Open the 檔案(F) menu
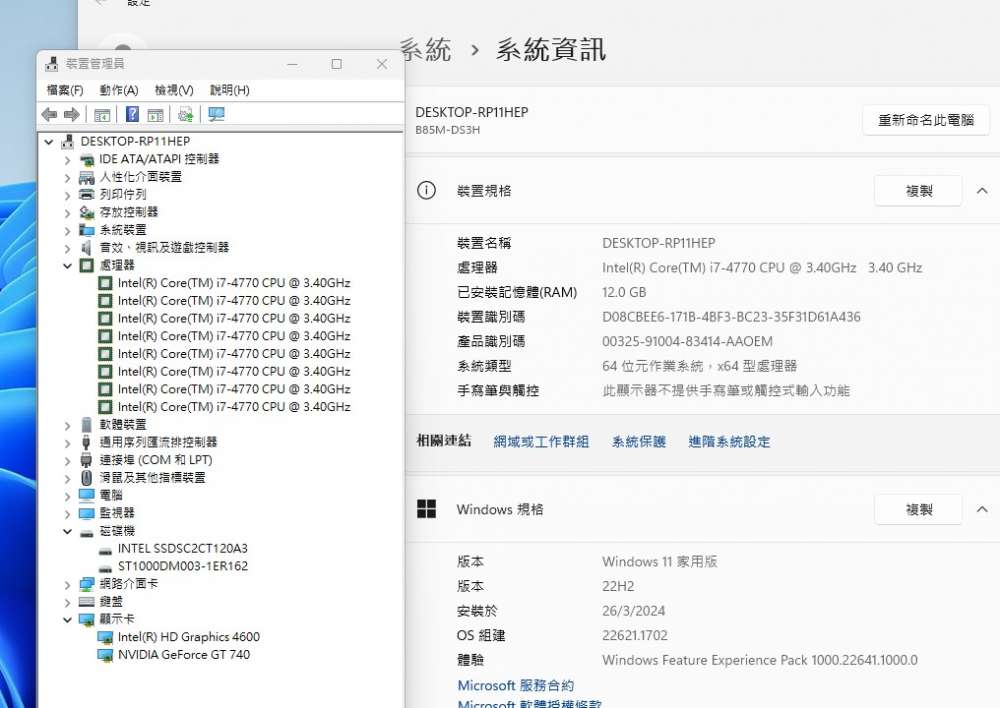Image resolution: width=1000 pixels, height=708 pixels. pyautogui.click(x=64, y=90)
